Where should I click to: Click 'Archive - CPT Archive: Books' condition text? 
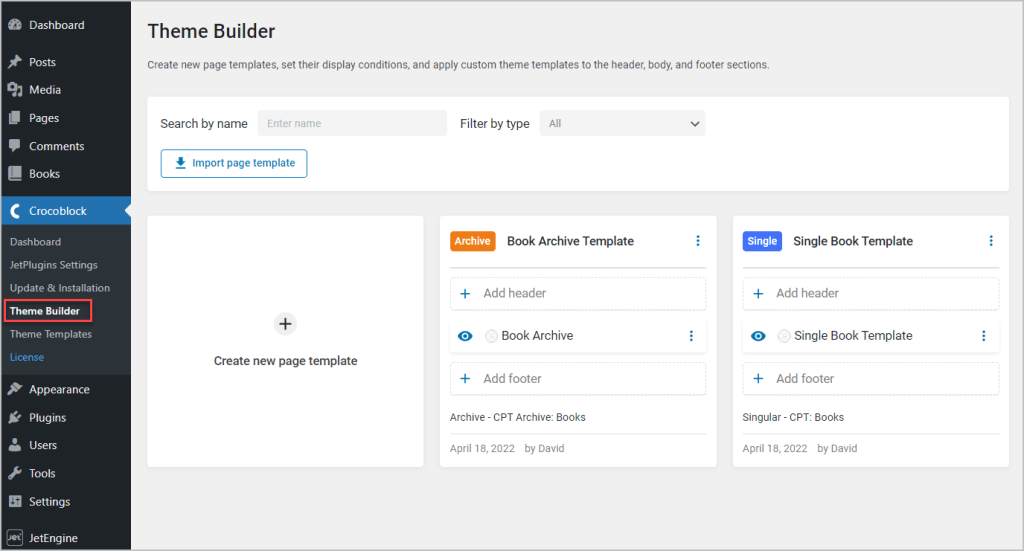pos(518,417)
